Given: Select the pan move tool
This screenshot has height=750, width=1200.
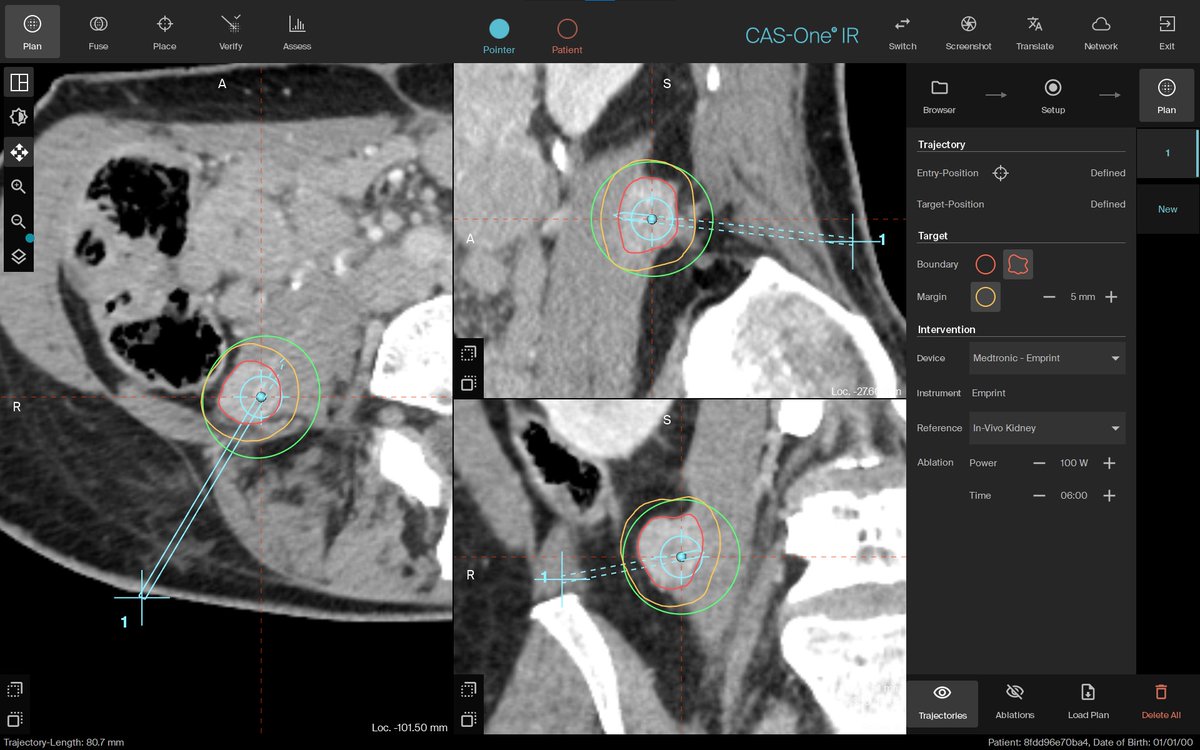Looking at the screenshot, I should (18, 152).
